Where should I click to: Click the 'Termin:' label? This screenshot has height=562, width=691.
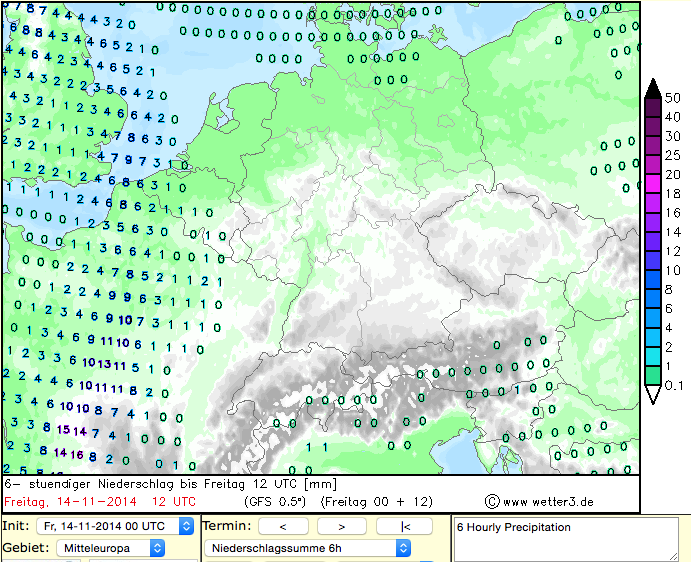point(227,526)
